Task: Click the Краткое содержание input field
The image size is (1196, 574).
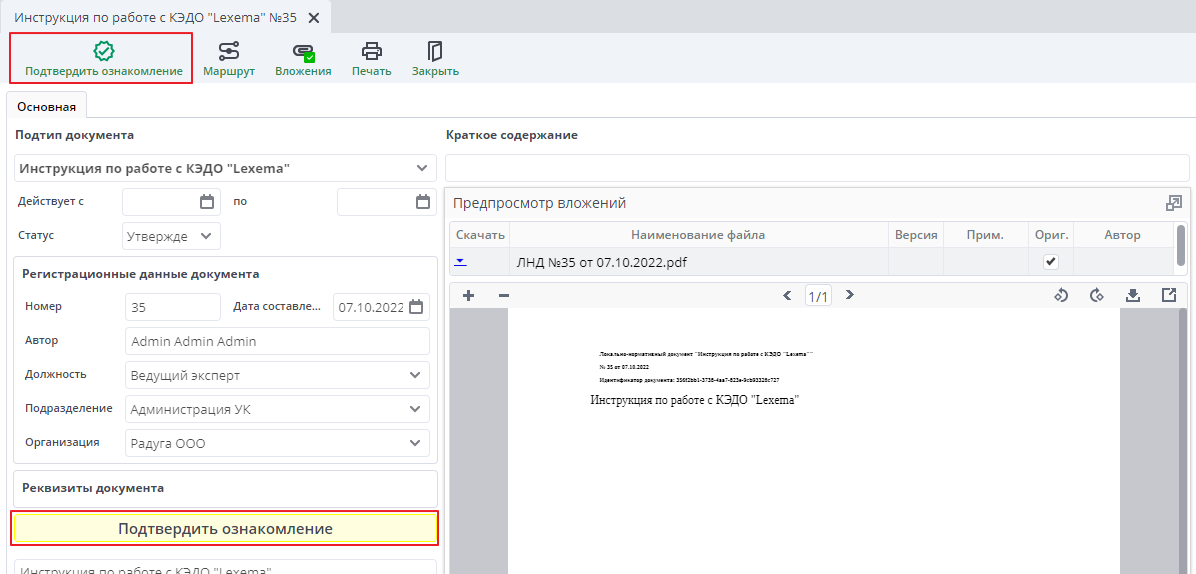Action: [x=816, y=168]
